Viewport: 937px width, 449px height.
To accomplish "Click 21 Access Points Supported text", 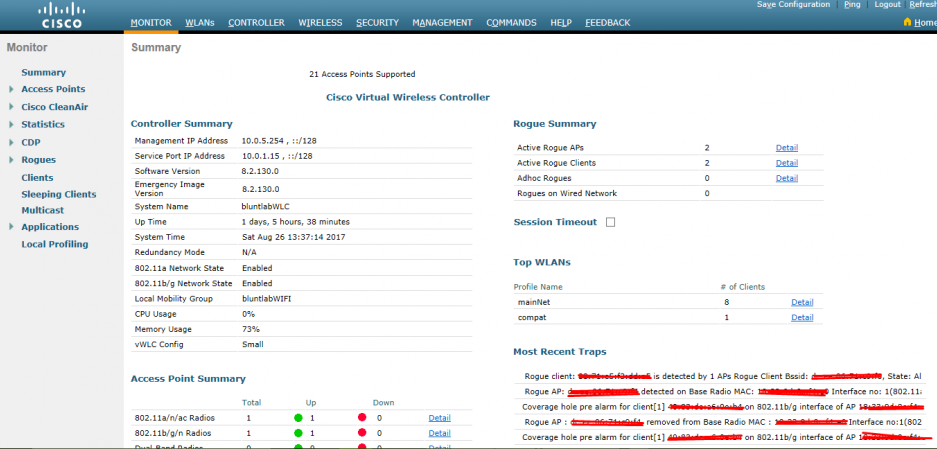I will click(x=362, y=74).
